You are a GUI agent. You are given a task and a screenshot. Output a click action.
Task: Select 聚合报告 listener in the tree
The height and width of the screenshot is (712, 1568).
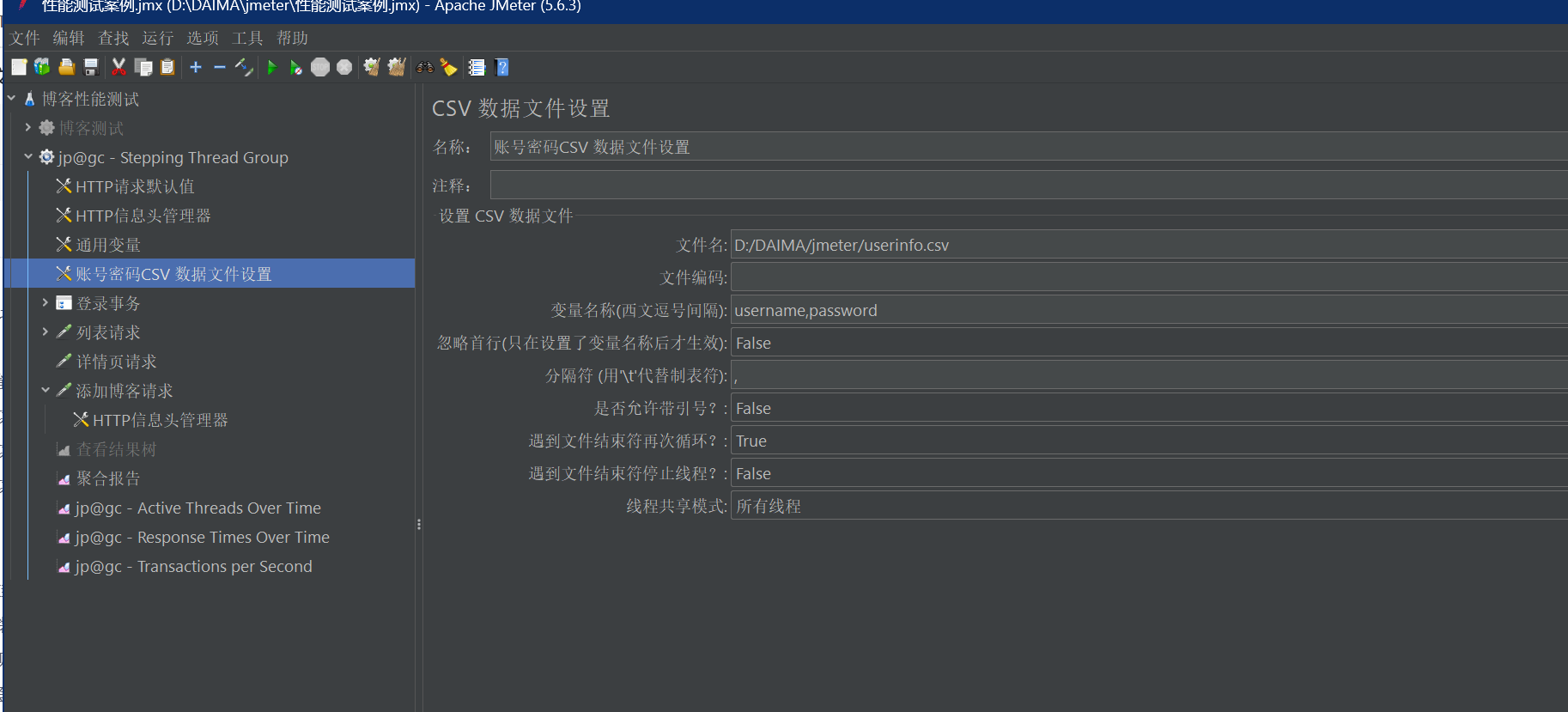tap(107, 478)
